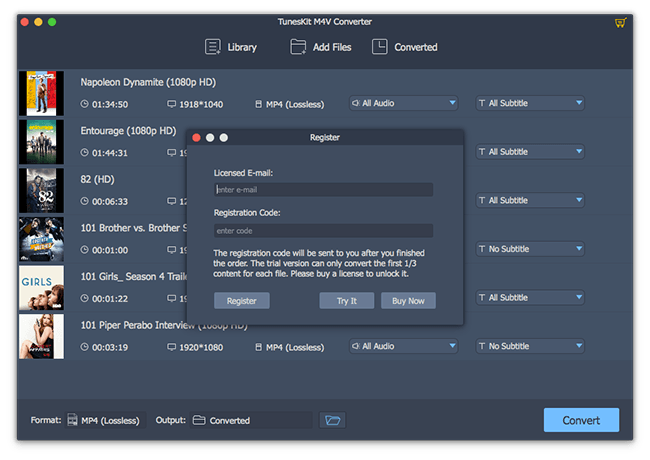The width and height of the screenshot is (650, 460).
Task: Click the title 82 (HD)
Action: tap(97, 179)
